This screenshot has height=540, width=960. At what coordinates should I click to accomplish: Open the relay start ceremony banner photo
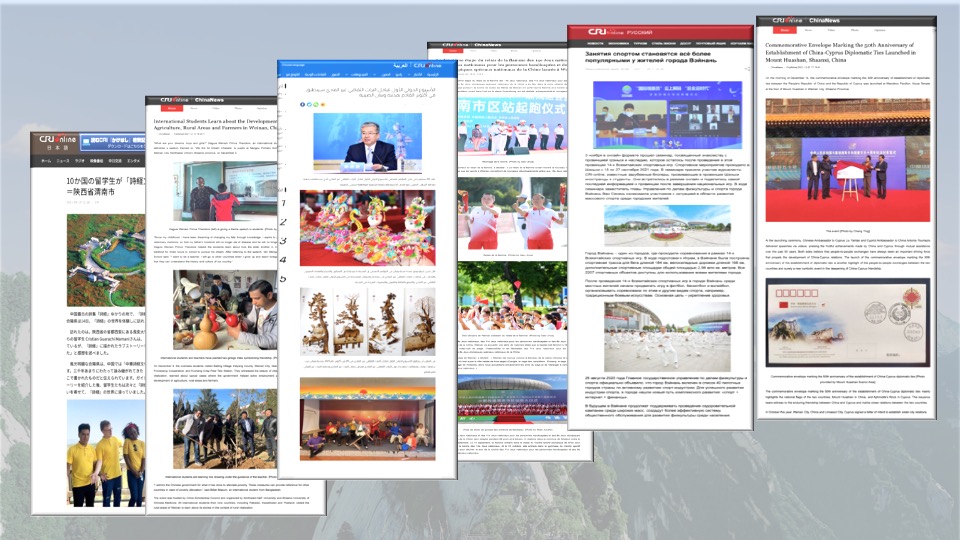(512, 126)
